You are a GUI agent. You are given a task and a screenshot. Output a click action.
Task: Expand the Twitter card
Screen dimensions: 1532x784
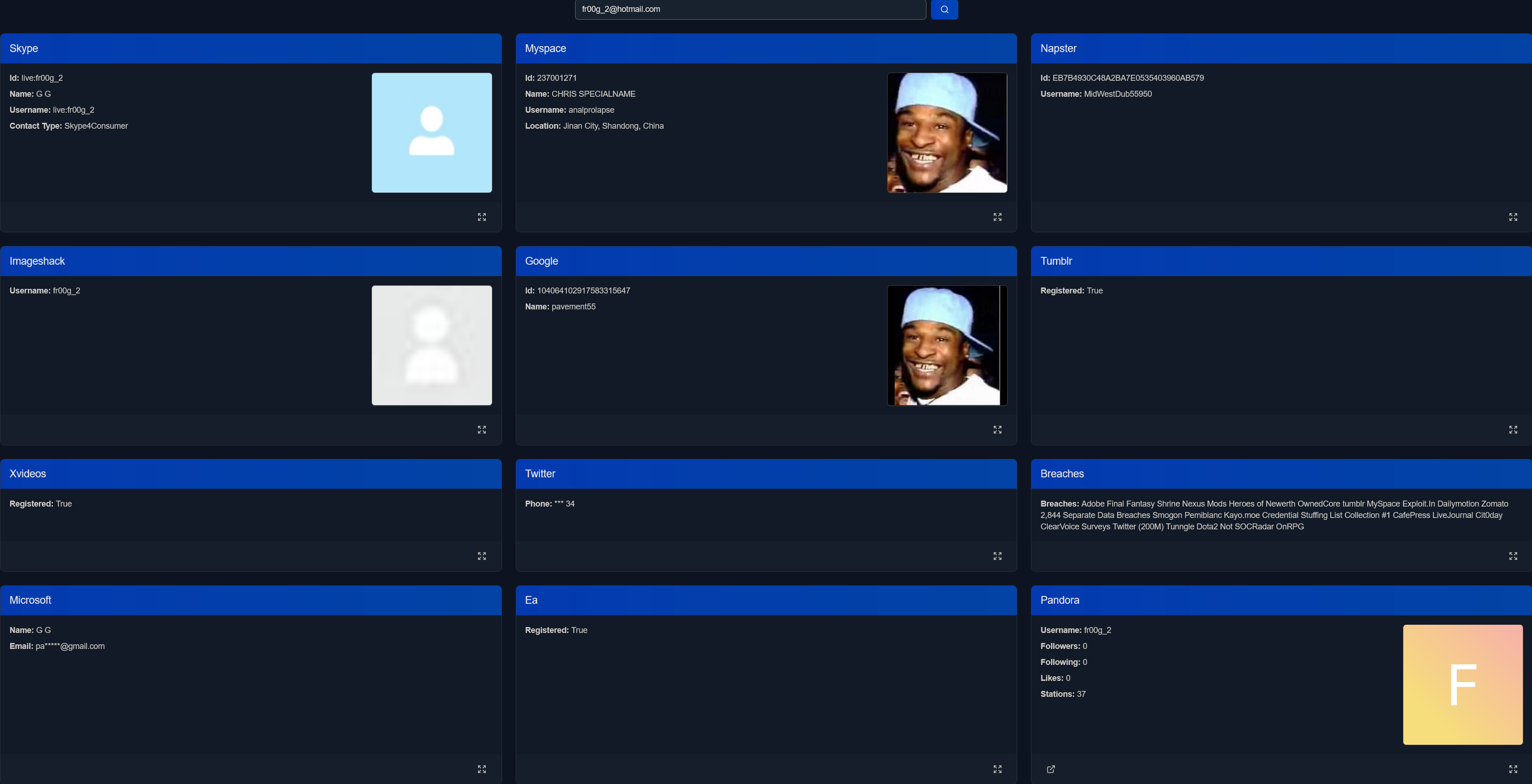(x=997, y=556)
